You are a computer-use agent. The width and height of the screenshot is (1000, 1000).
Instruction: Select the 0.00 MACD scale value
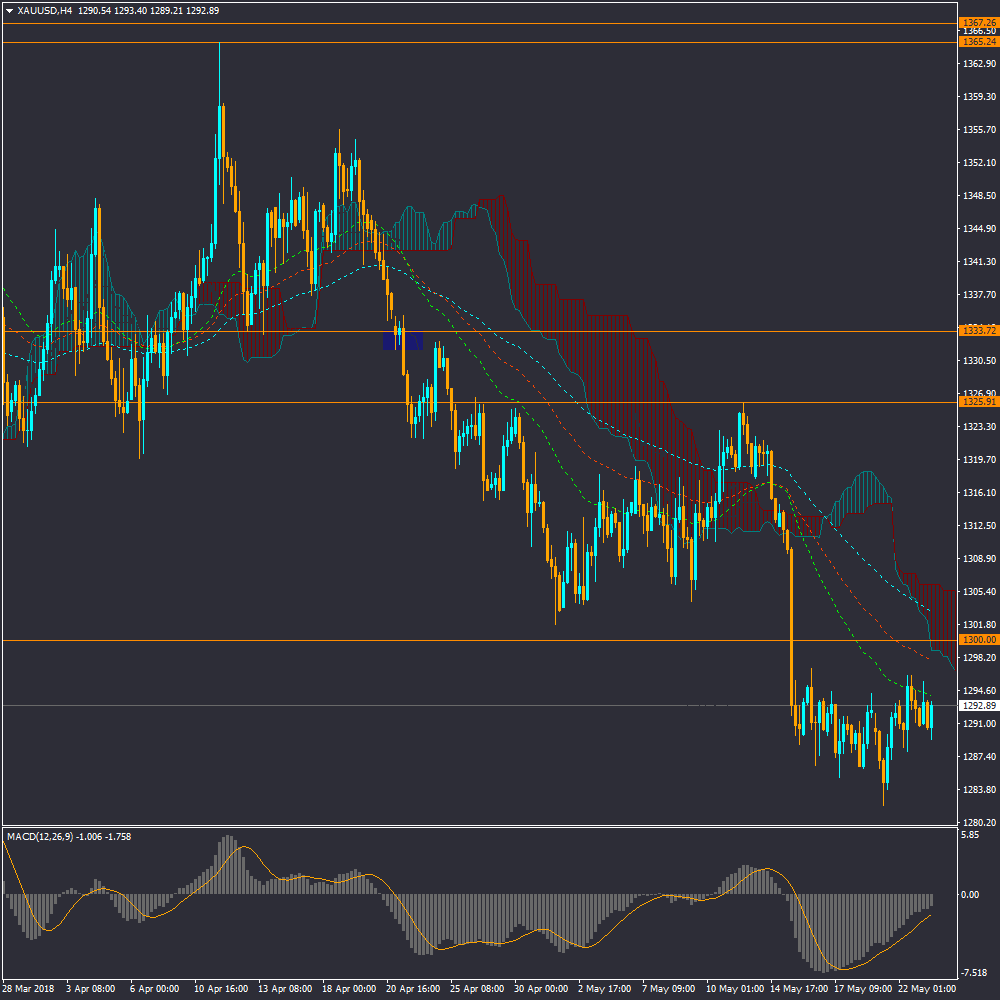pyautogui.click(x=970, y=895)
